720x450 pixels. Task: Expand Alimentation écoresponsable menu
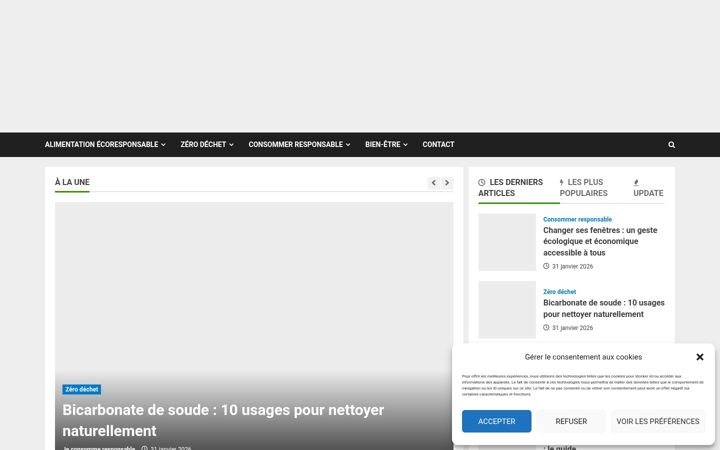[105, 145]
